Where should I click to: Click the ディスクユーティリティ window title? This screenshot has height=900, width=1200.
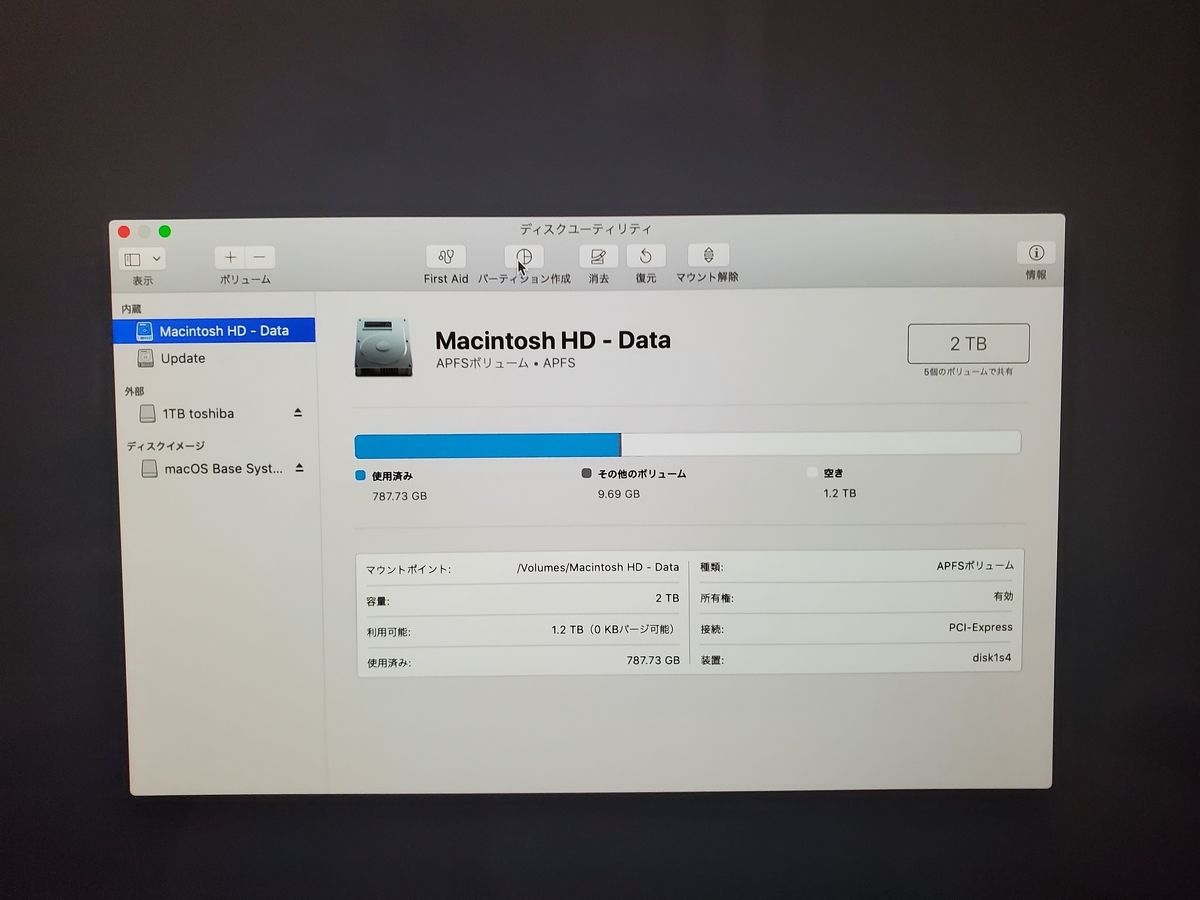click(x=586, y=229)
